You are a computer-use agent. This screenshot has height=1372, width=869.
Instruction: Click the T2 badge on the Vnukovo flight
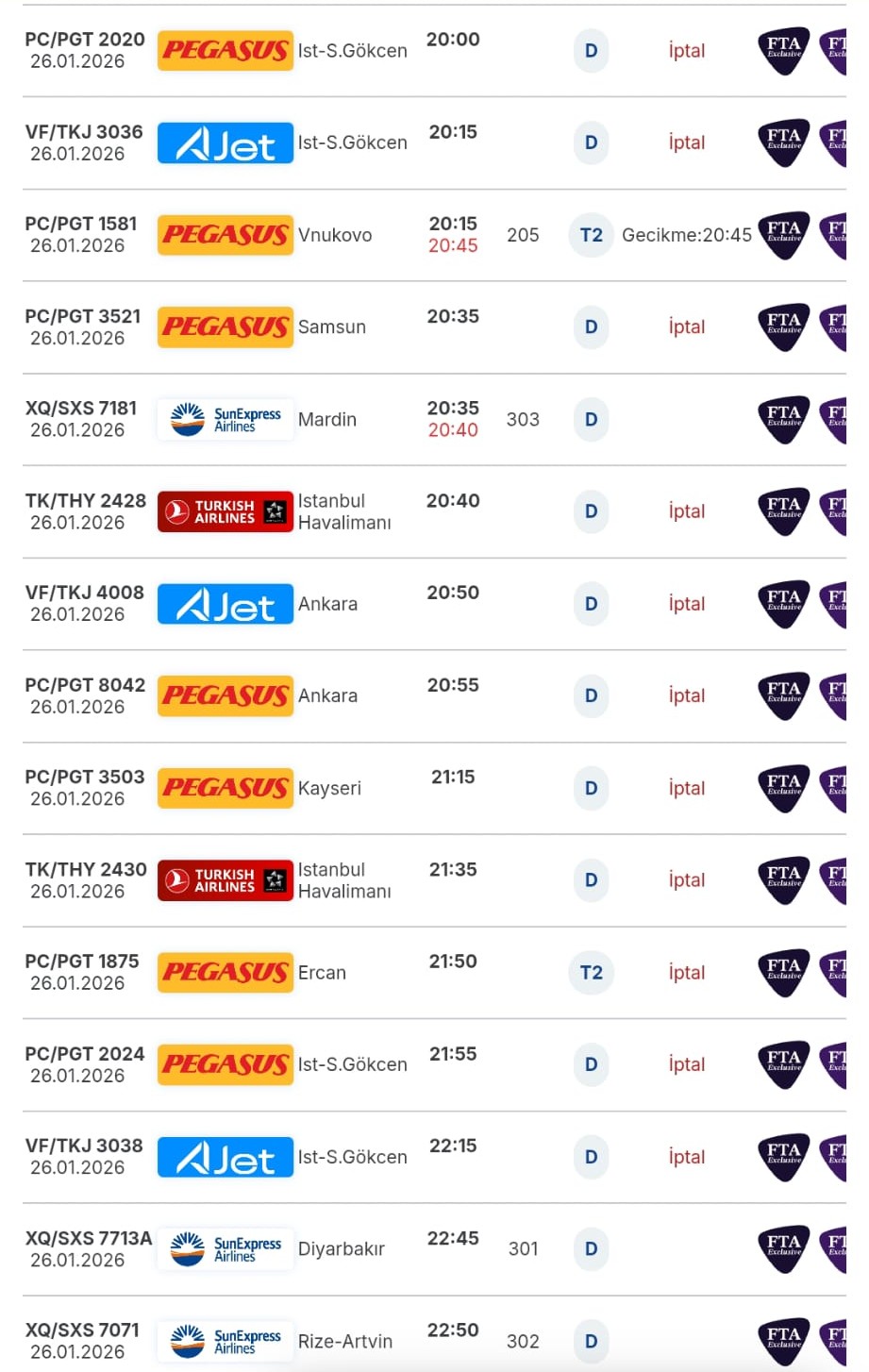point(591,235)
